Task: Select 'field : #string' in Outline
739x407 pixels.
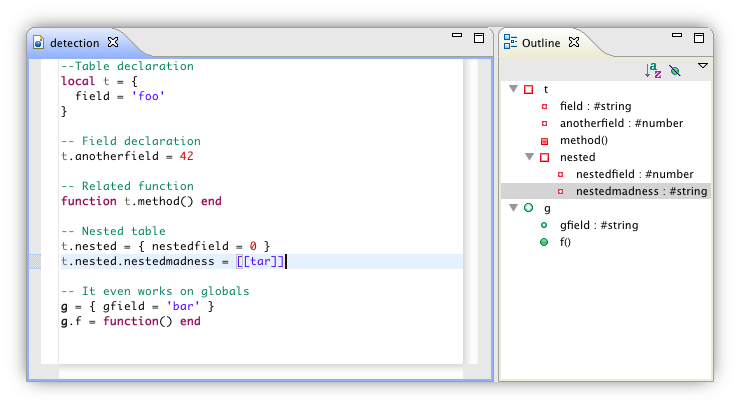Action: (595, 106)
